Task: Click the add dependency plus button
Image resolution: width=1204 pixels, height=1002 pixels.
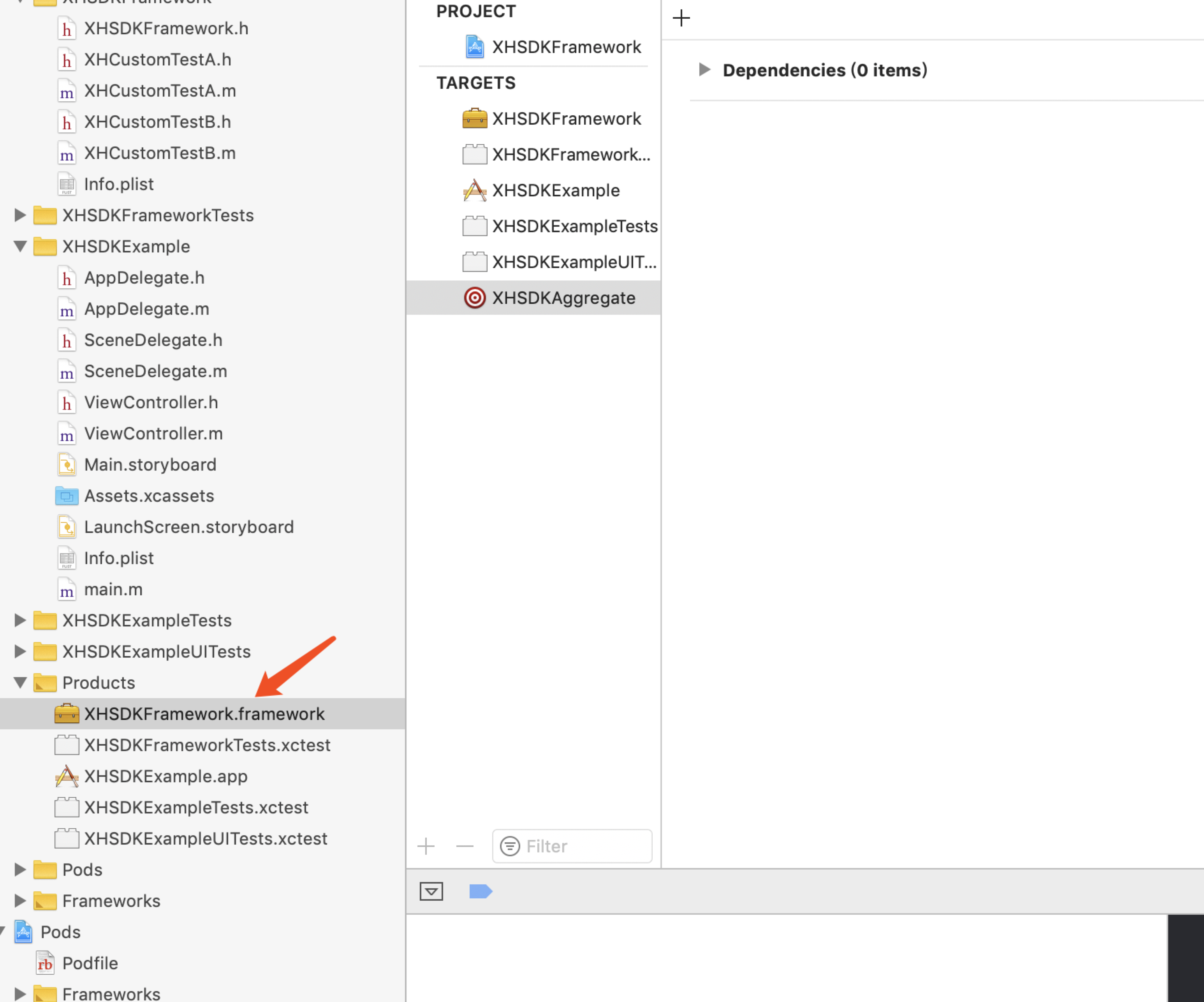Action: (x=681, y=18)
